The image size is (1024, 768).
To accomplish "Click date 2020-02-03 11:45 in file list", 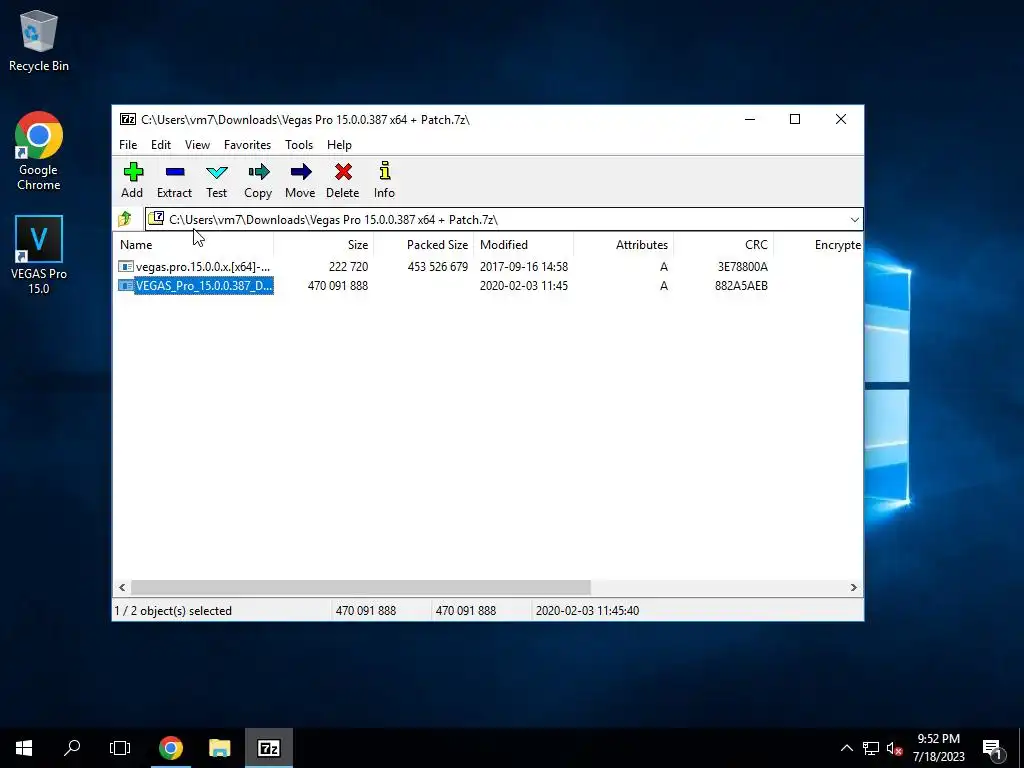I will coord(524,285).
